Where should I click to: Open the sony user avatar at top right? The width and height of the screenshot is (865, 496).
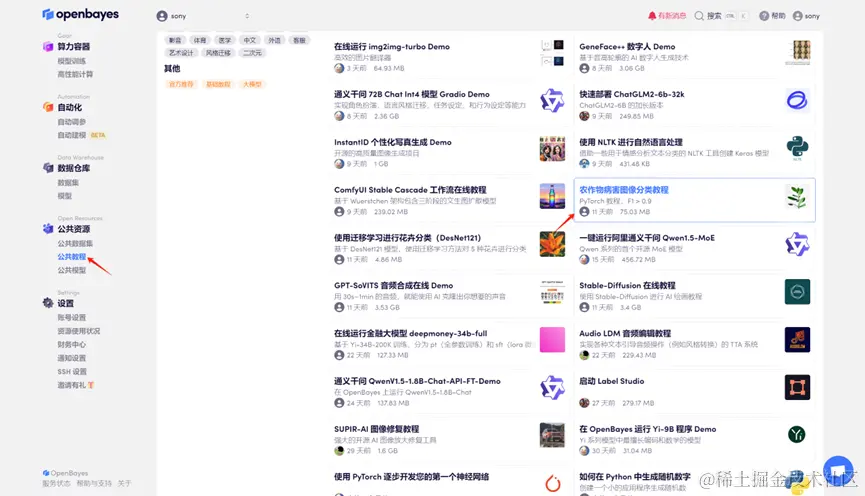pyautogui.click(x=798, y=16)
